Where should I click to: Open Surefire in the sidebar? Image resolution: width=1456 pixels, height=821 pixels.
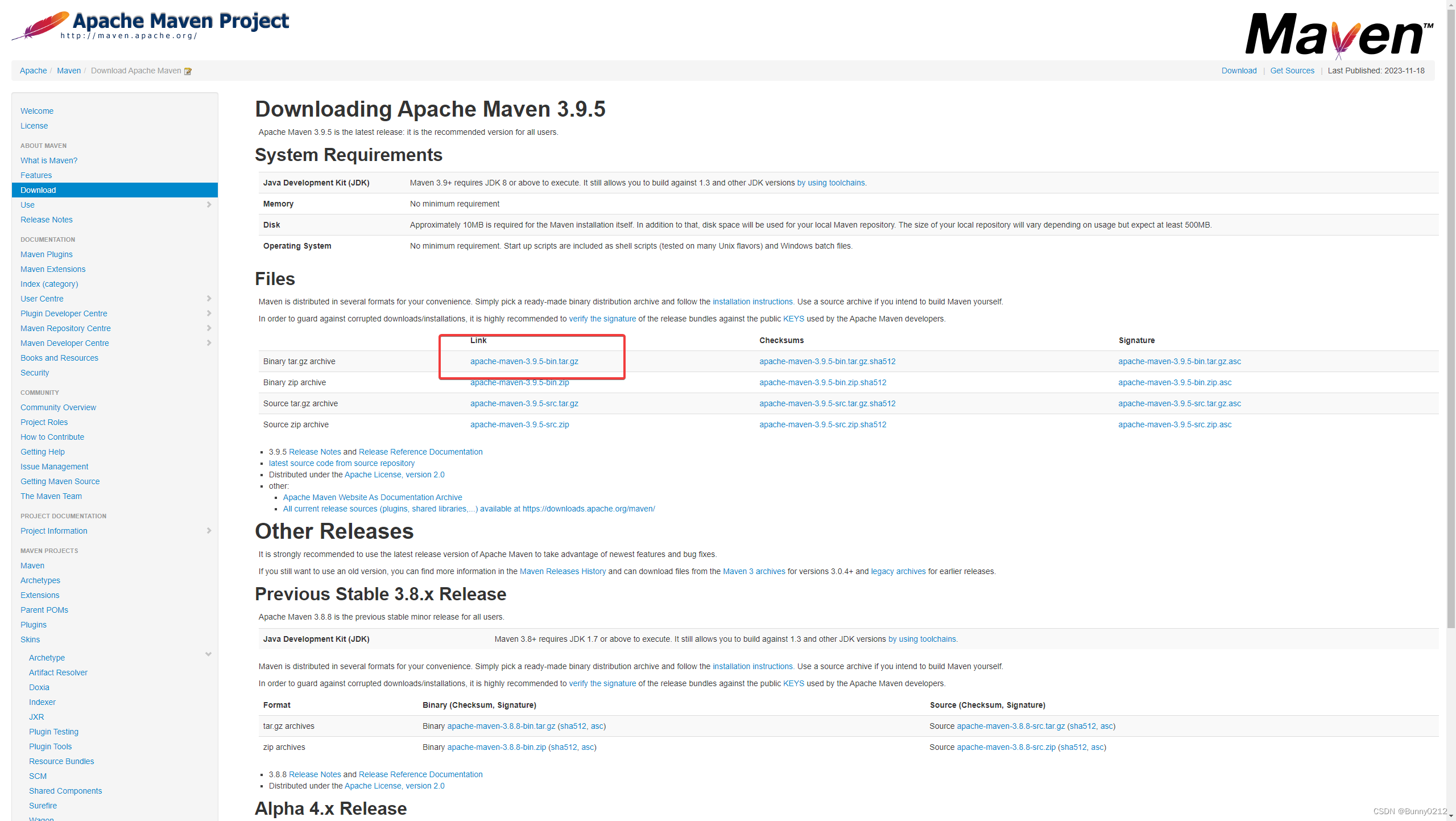(43, 806)
